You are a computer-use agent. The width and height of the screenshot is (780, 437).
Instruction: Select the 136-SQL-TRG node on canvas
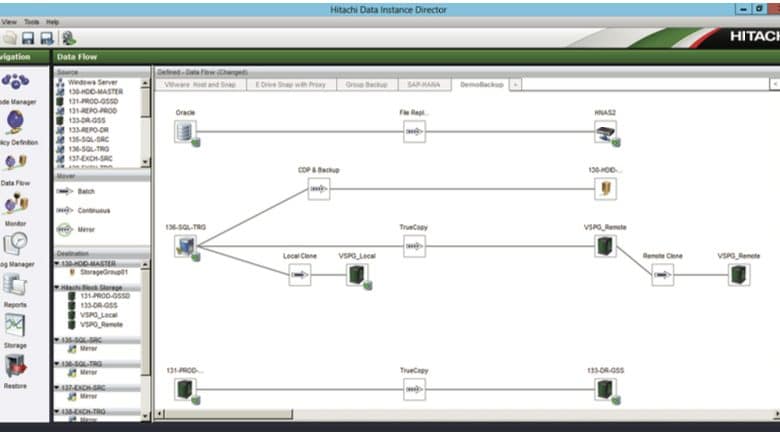(x=186, y=246)
